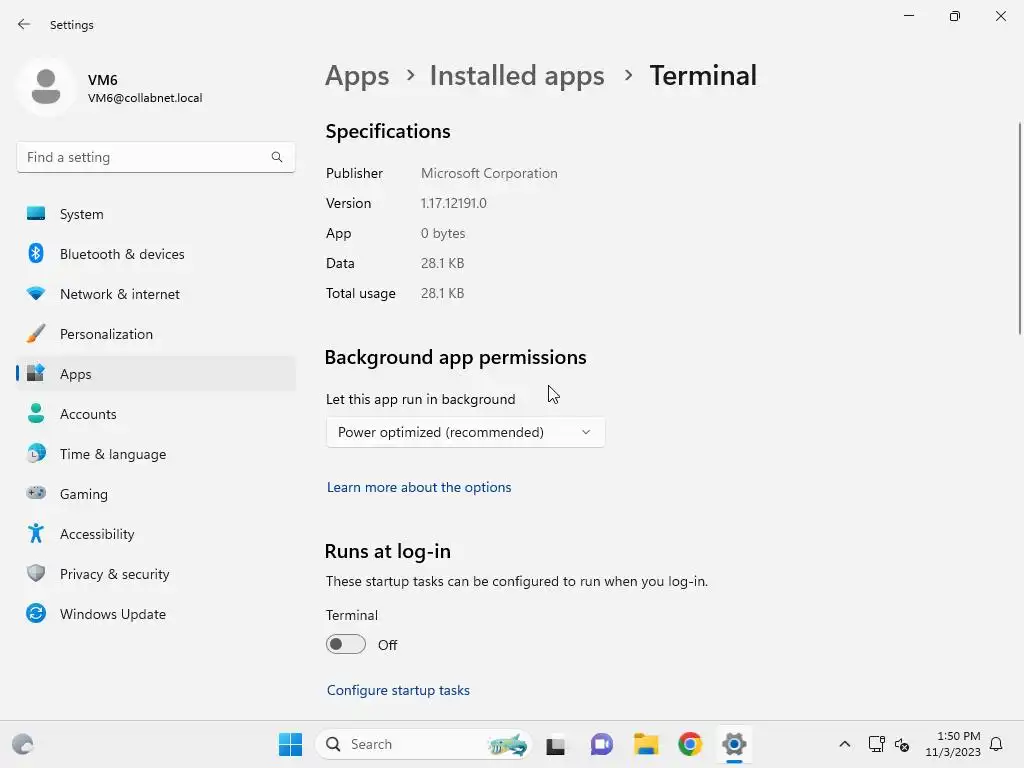This screenshot has height=768, width=1024.
Task: Open the notification bell in the taskbar
Action: [996, 744]
